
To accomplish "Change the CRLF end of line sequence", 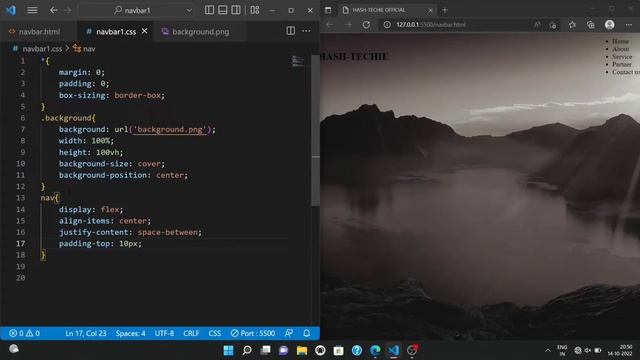I will (x=191, y=333).
